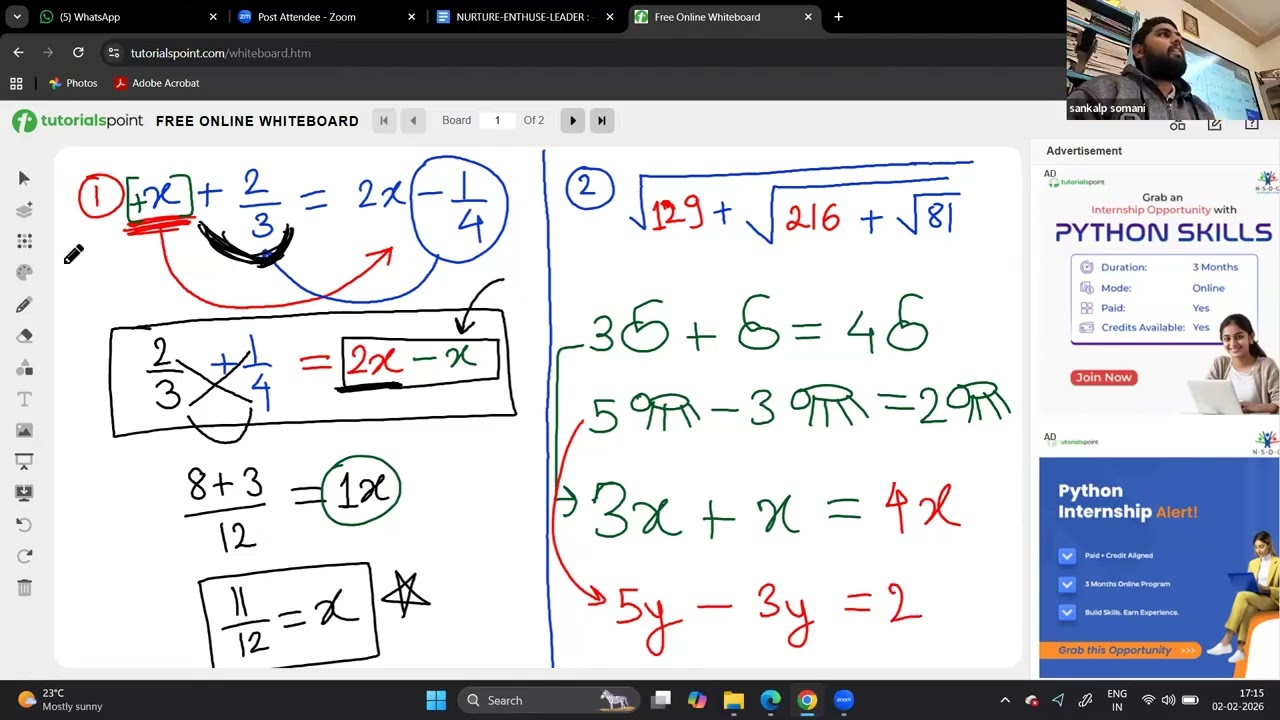
Task: Open File Explorer from taskbar
Action: pos(734,700)
